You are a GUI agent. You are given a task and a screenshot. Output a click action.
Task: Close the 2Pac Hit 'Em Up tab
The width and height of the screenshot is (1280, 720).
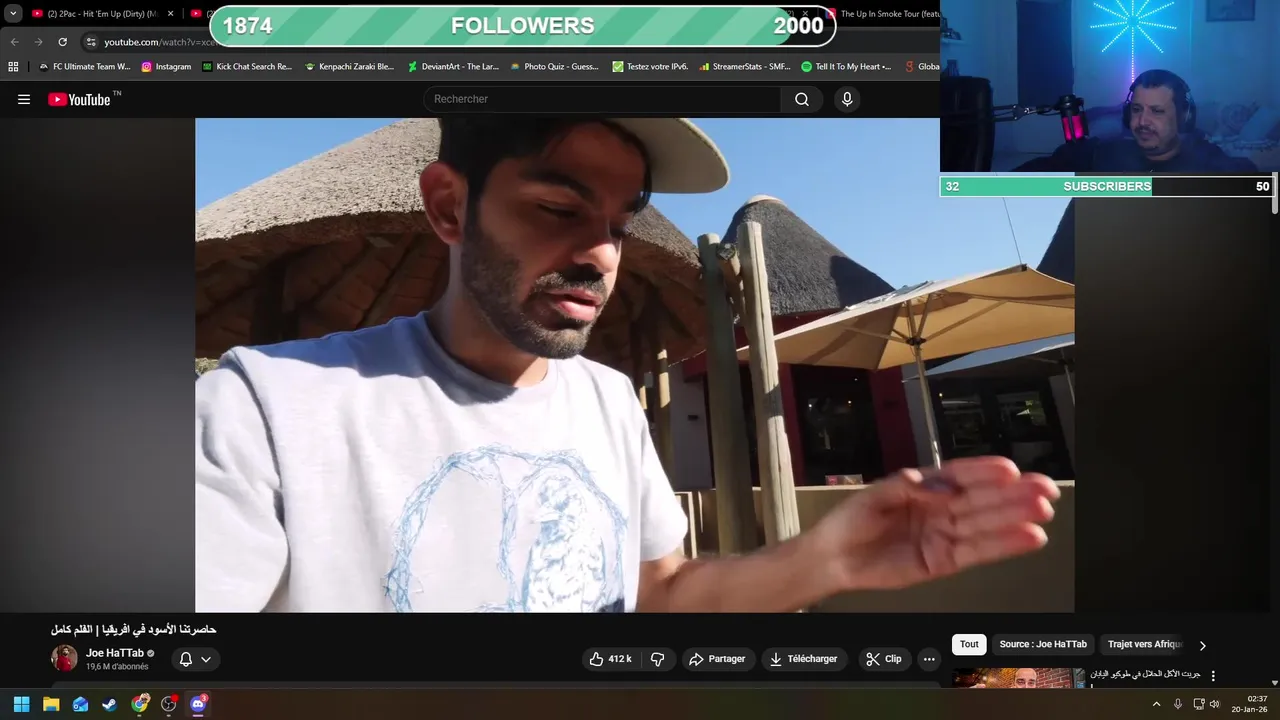[x=170, y=14]
